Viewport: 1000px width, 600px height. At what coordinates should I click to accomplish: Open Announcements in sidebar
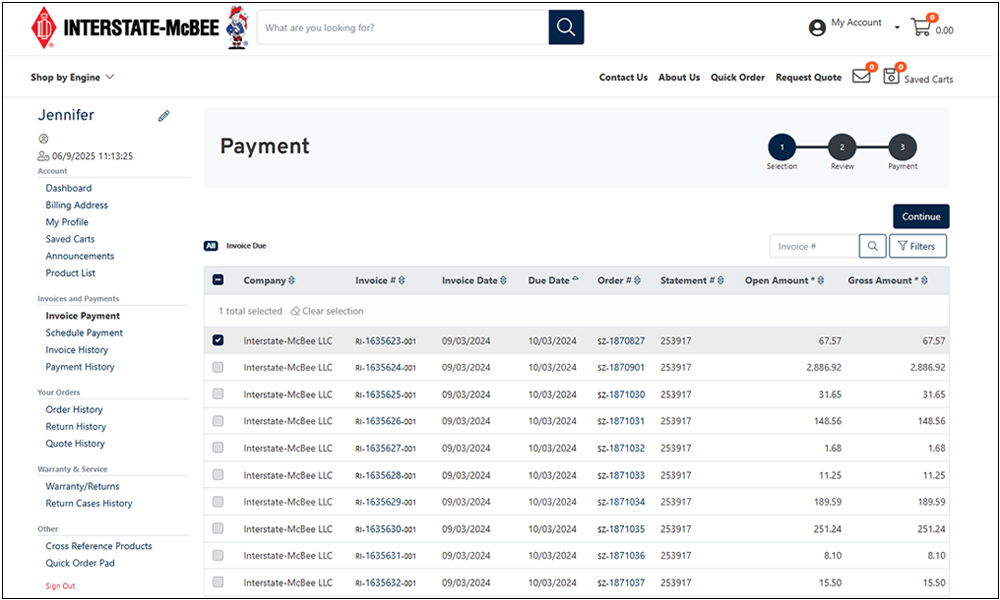pyautogui.click(x=80, y=256)
